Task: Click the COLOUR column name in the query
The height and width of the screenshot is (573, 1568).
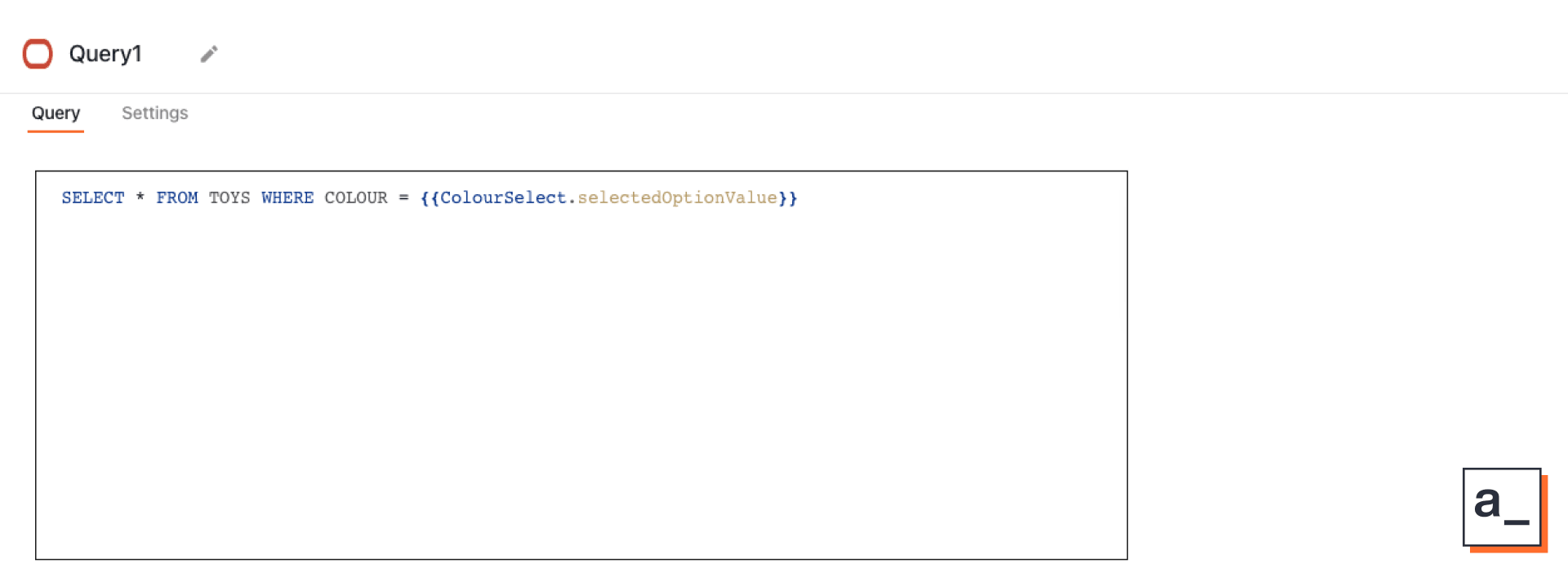Action: click(x=356, y=198)
